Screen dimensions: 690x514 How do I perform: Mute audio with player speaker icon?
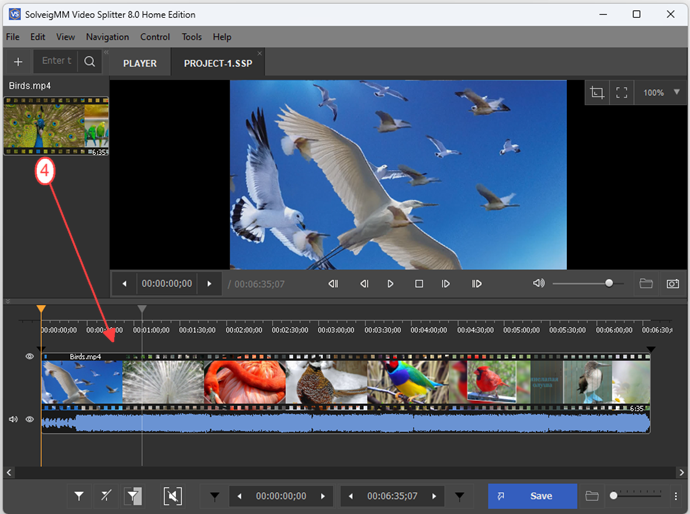[539, 283]
